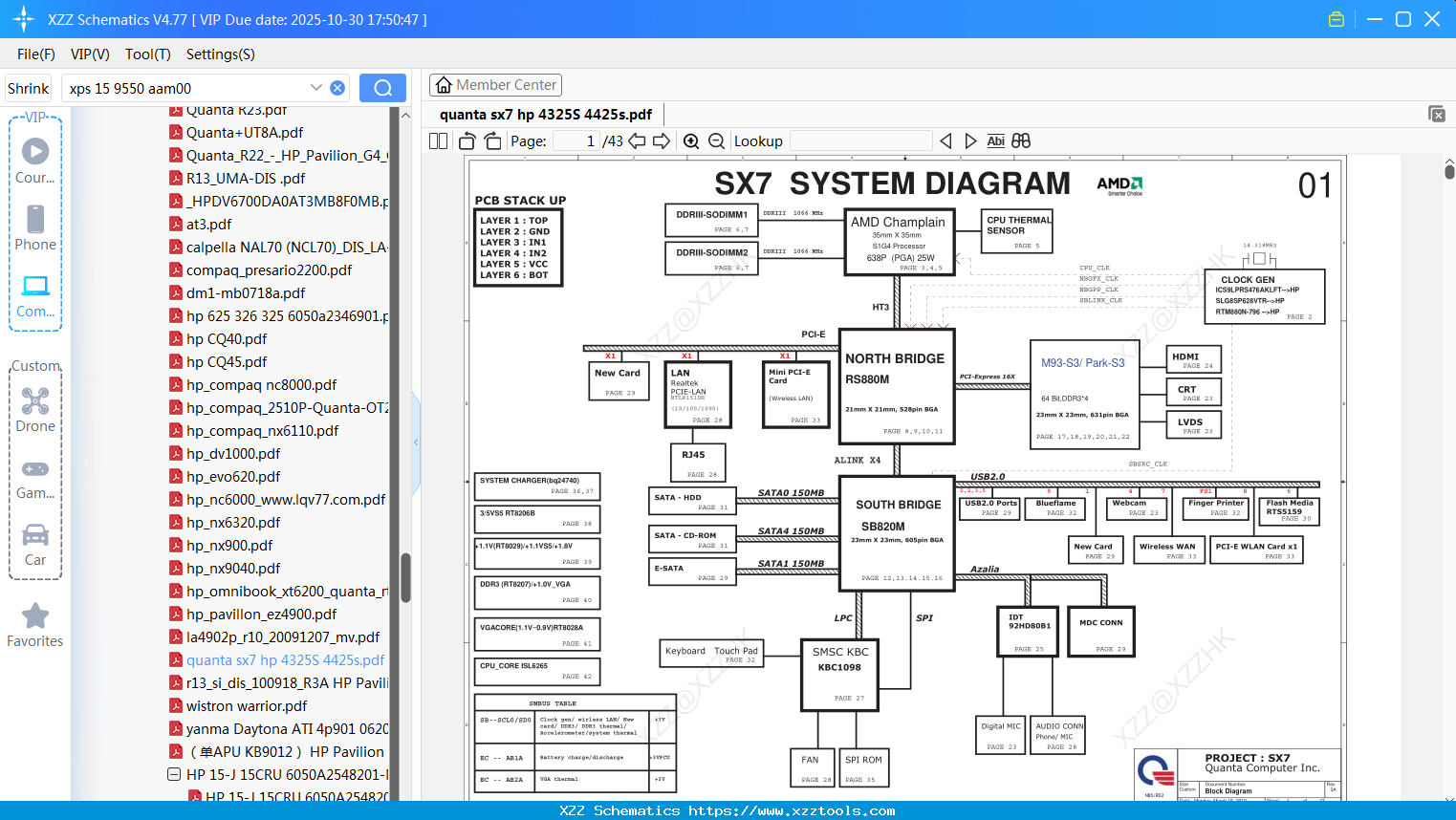Screen dimensions: 1456x820
Task: Clear the search box text
Action: tap(337, 88)
